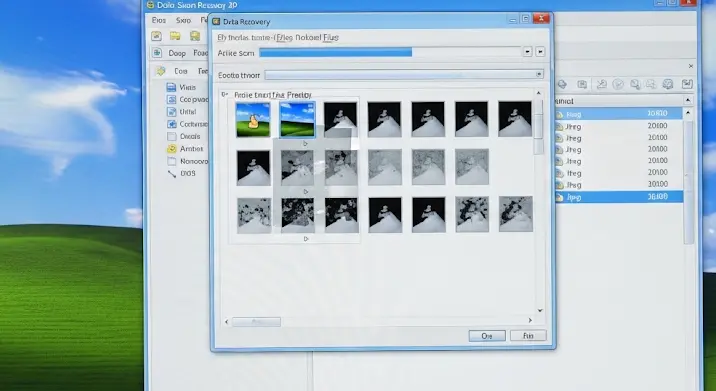Select Oxcois in the sidebar list
The width and height of the screenshot is (716, 391).
coord(190,136)
